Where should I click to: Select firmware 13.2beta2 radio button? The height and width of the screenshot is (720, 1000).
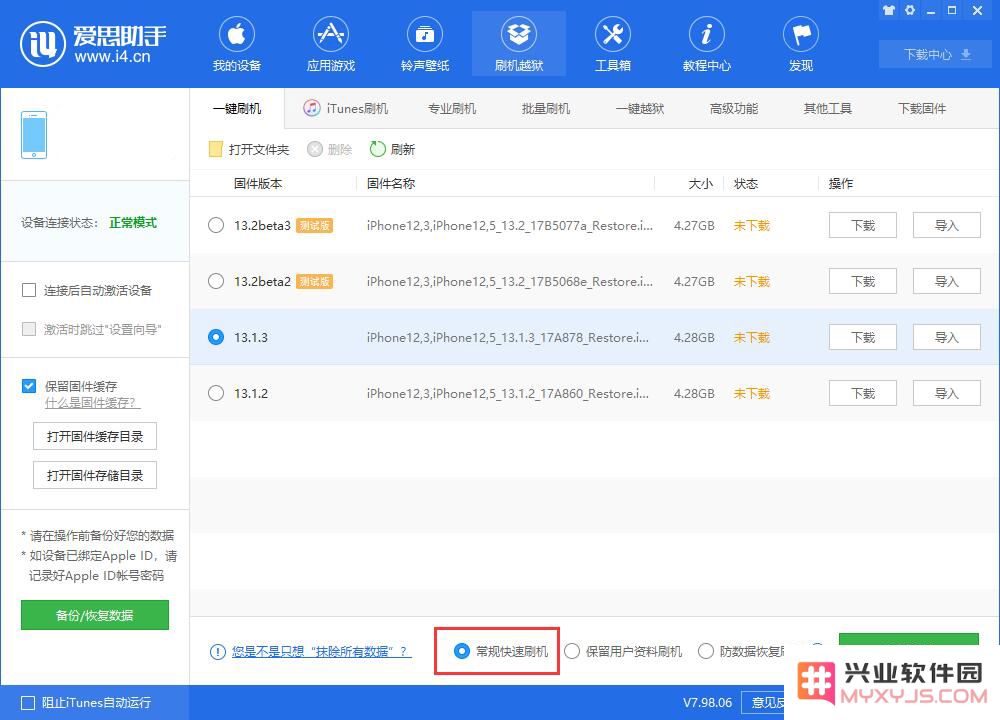pos(216,281)
